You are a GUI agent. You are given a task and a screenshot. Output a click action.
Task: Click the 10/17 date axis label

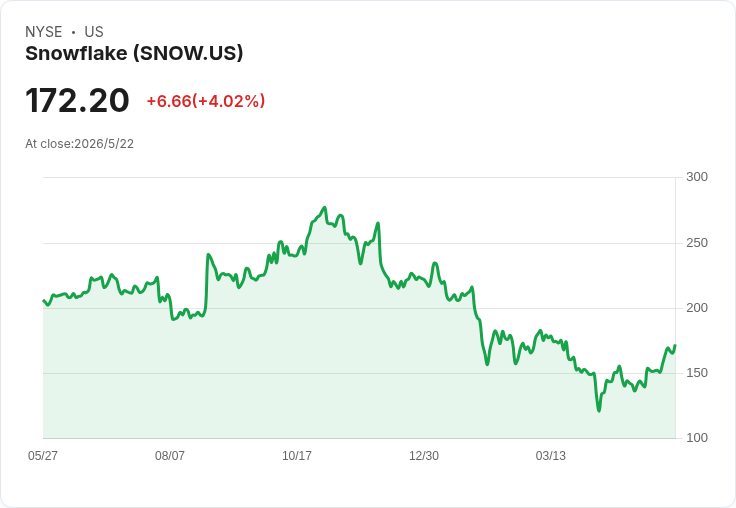[x=297, y=455]
